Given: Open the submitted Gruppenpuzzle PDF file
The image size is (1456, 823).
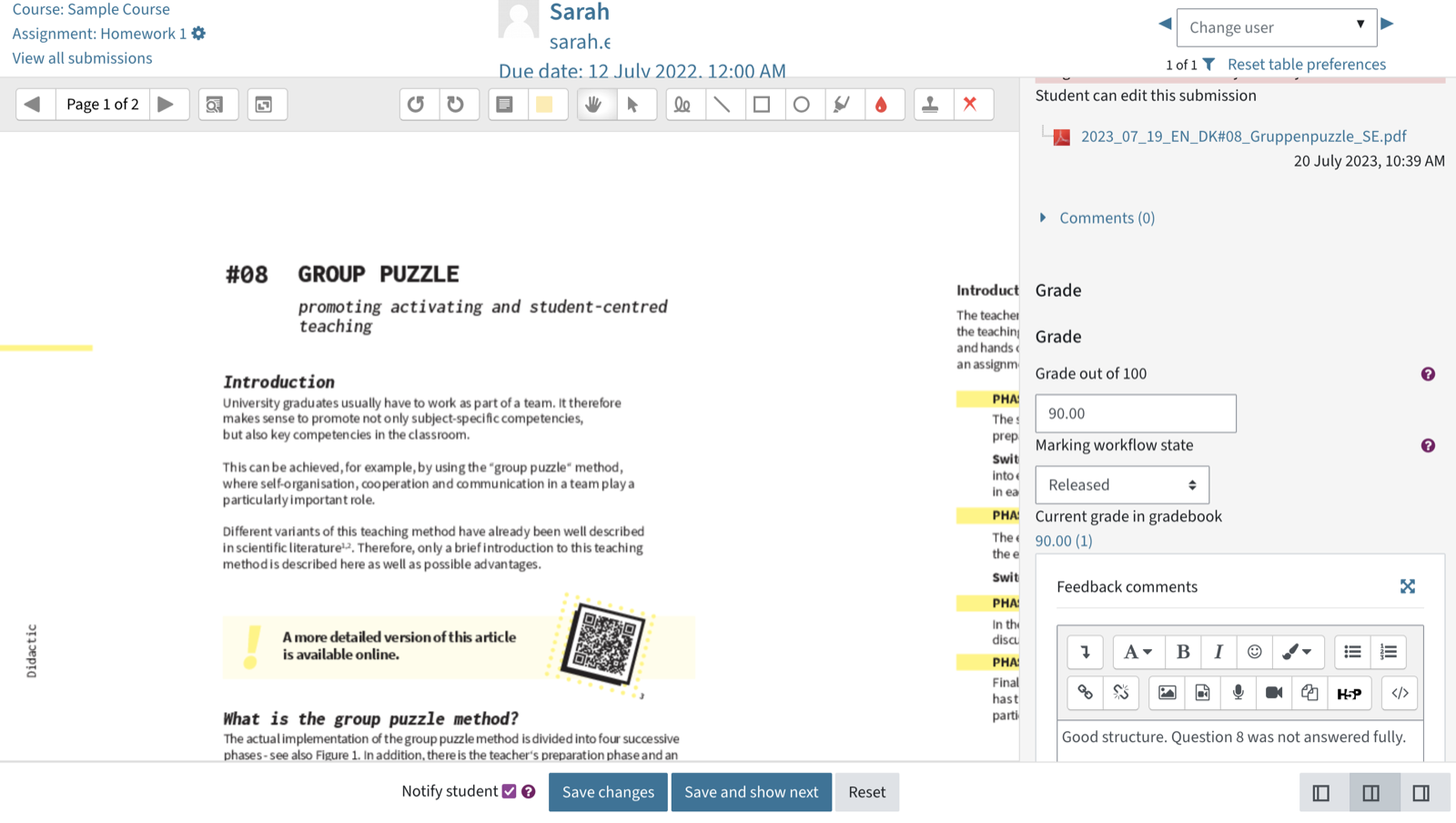Looking at the screenshot, I should [1243, 136].
